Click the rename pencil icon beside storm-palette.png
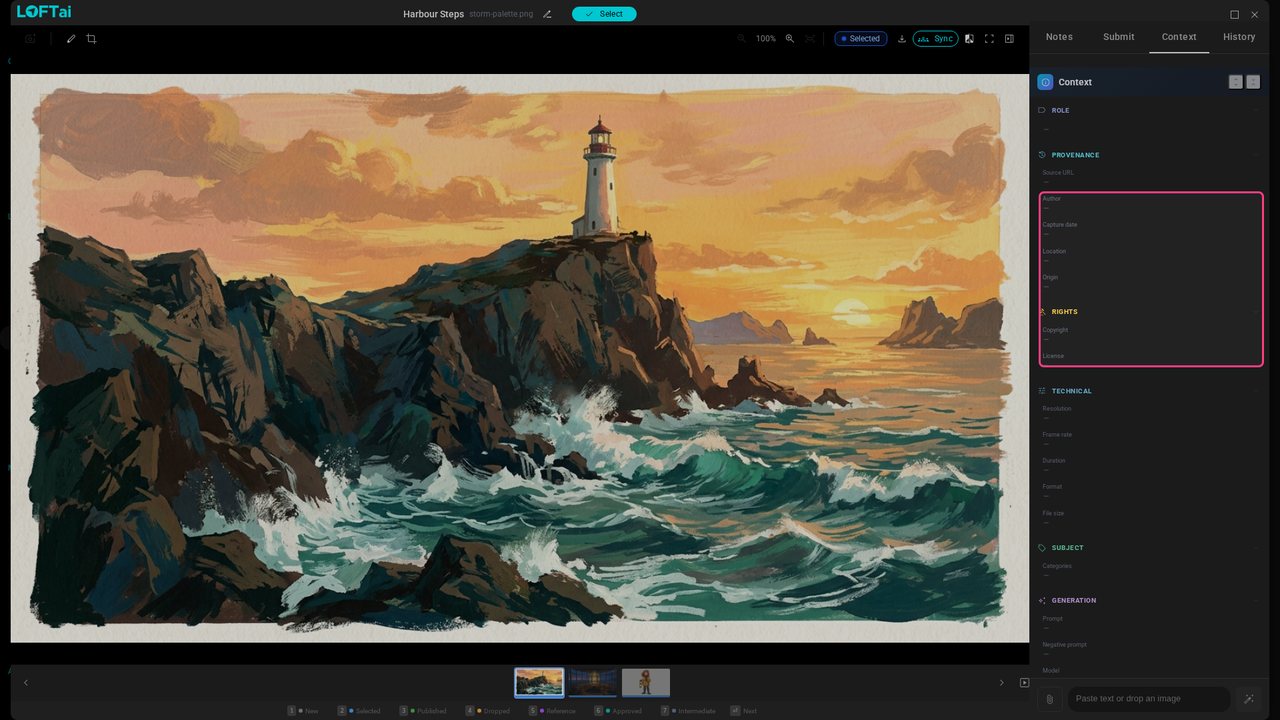Screen dimensions: 1280x720 pyautogui.click(x=547, y=14)
